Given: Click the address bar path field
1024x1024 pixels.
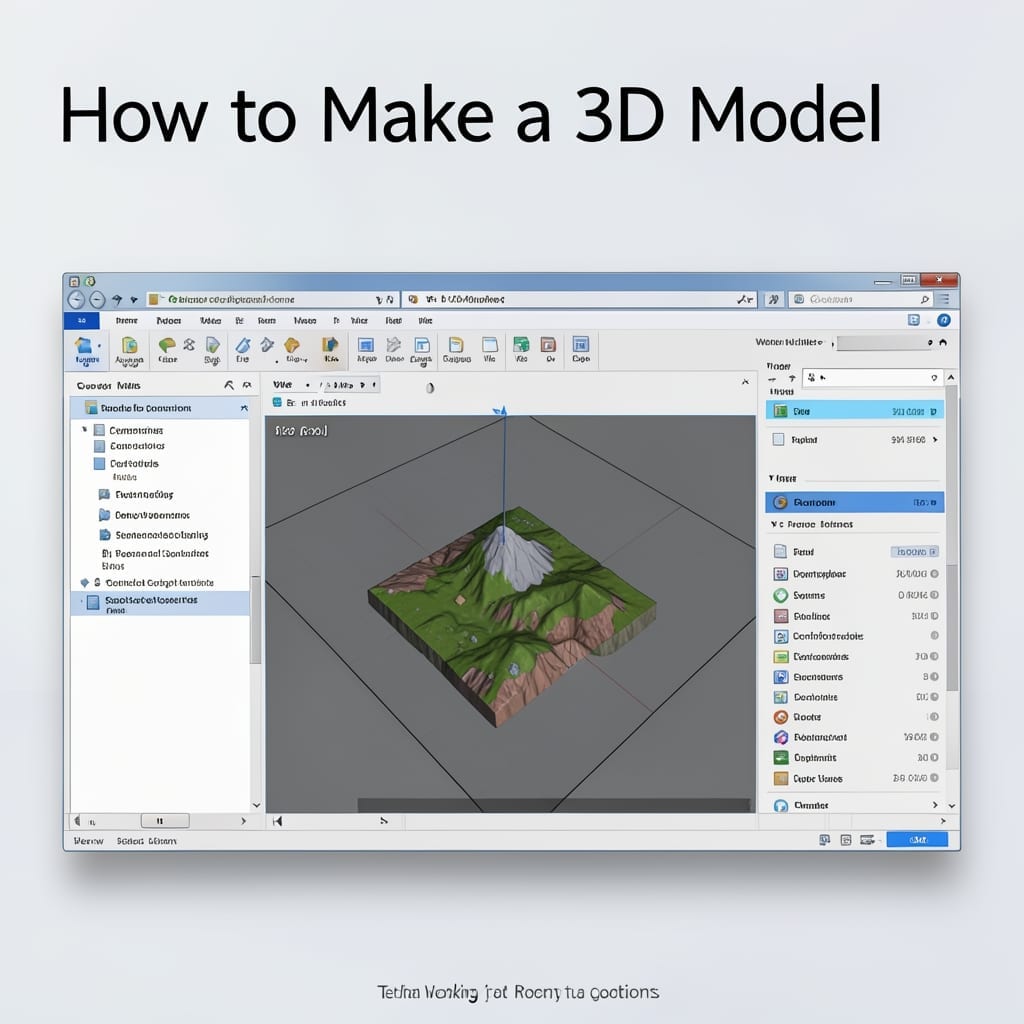Looking at the screenshot, I should click(x=272, y=300).
